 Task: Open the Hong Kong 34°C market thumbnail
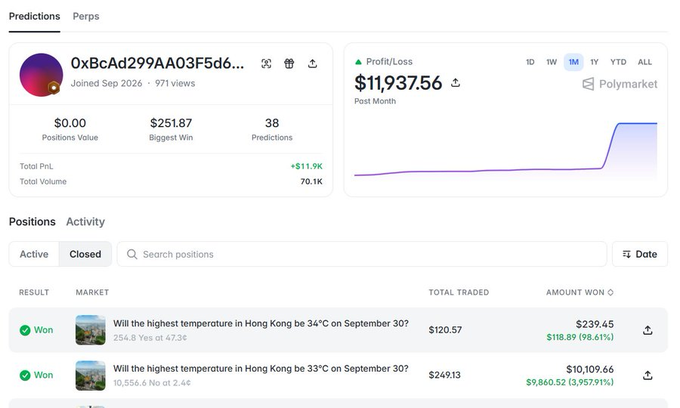pyautogui.click(x=90, y=330)
